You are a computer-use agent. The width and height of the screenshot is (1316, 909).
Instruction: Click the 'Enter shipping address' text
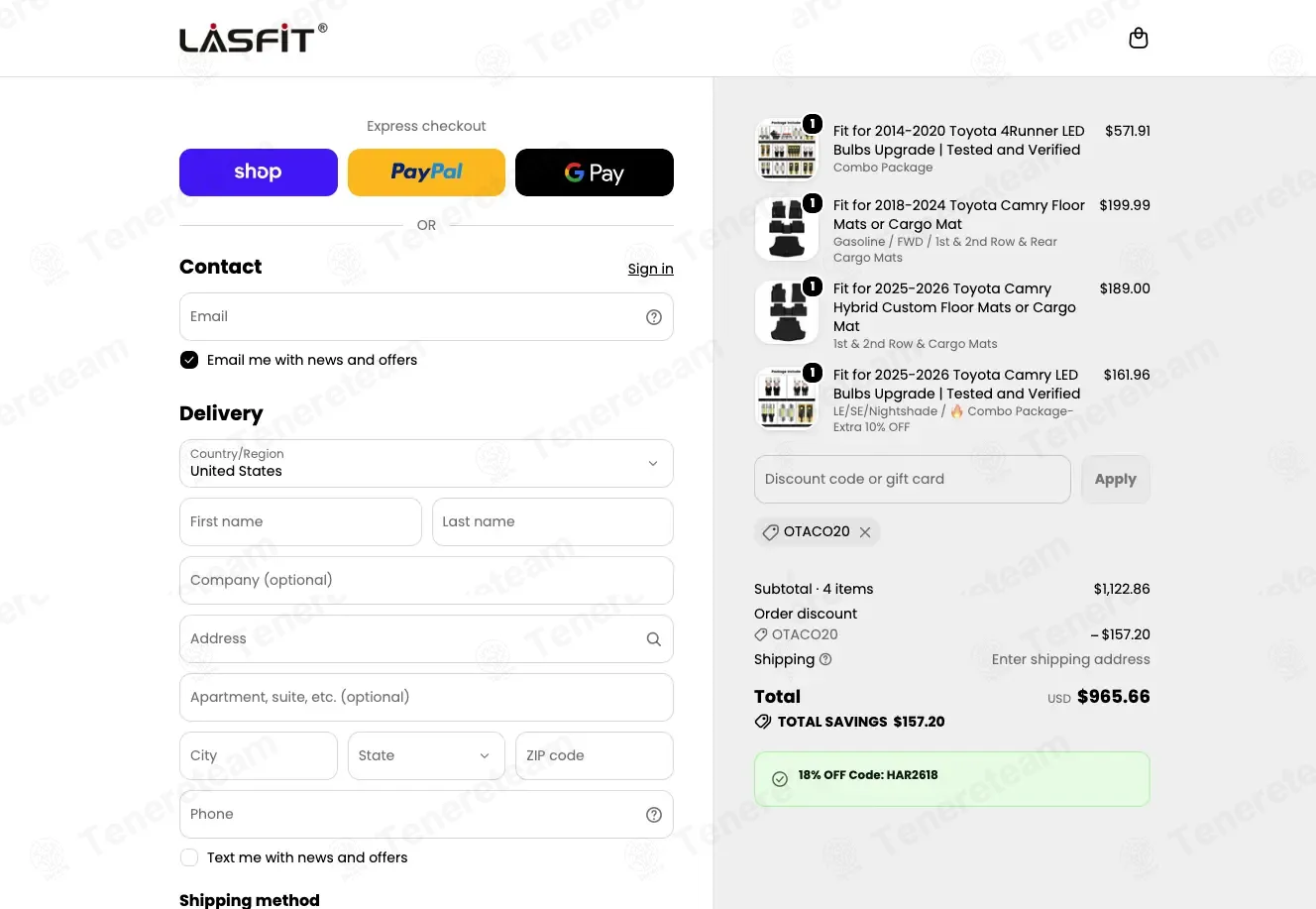1071,659
